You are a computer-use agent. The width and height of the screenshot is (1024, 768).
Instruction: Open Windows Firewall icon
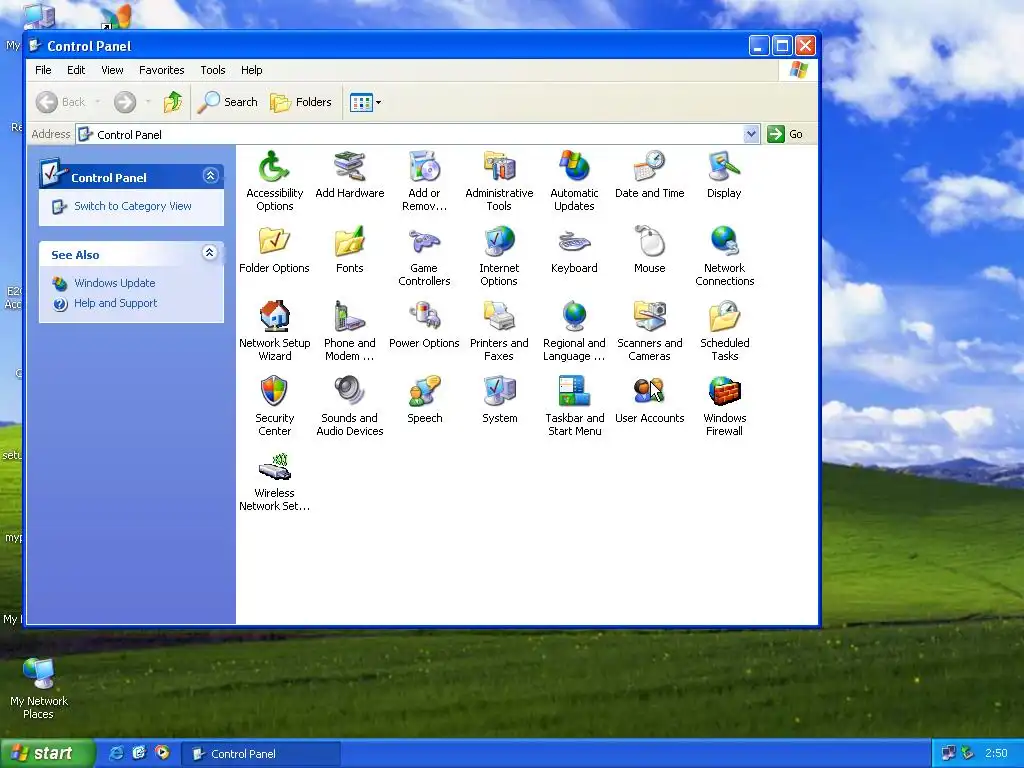(724, 406)
